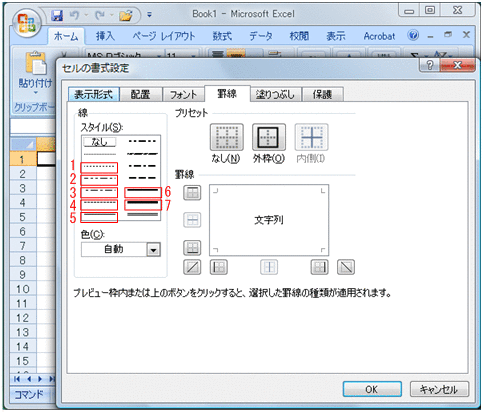Screen dimensions: 484x413
Task: Apply the top border button
Action: (x=192, y=193)
